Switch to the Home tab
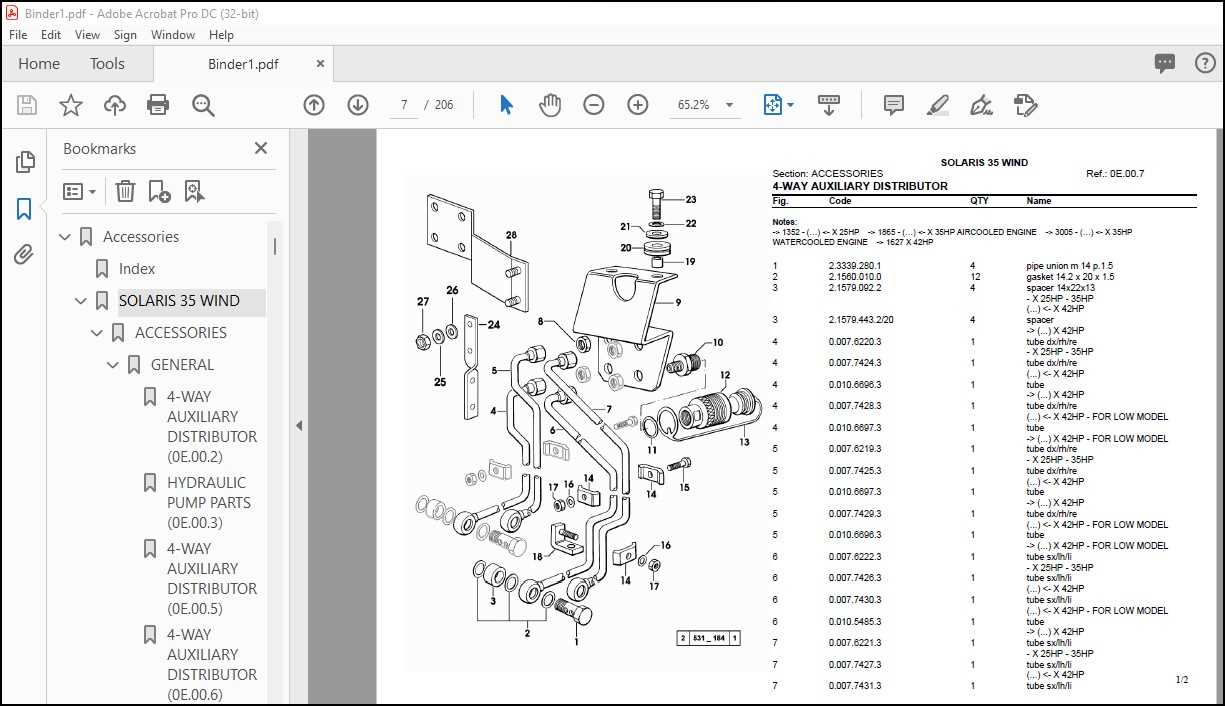The image size is (1225, 706). [39, 63]
